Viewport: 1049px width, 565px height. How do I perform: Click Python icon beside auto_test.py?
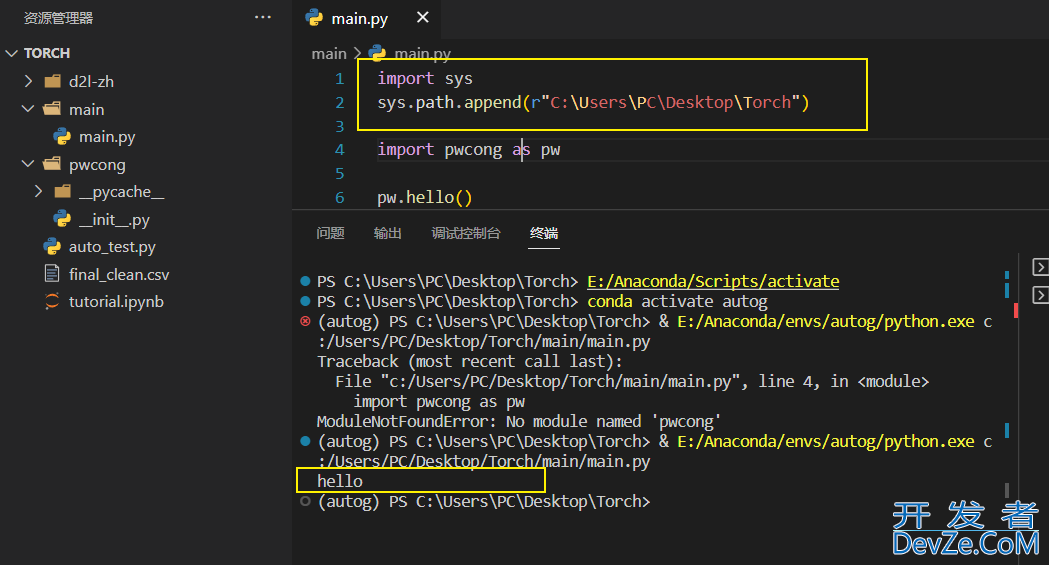click(x=52, y=247)
